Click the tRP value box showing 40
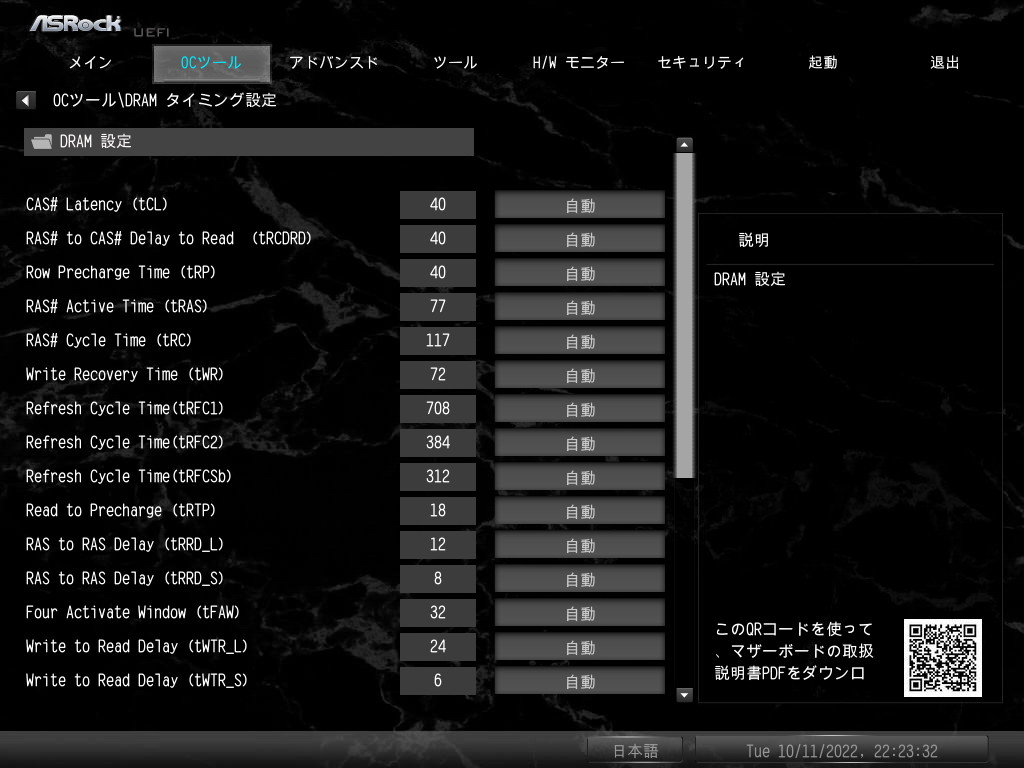The image size is (1024, 768). [438, 272]
